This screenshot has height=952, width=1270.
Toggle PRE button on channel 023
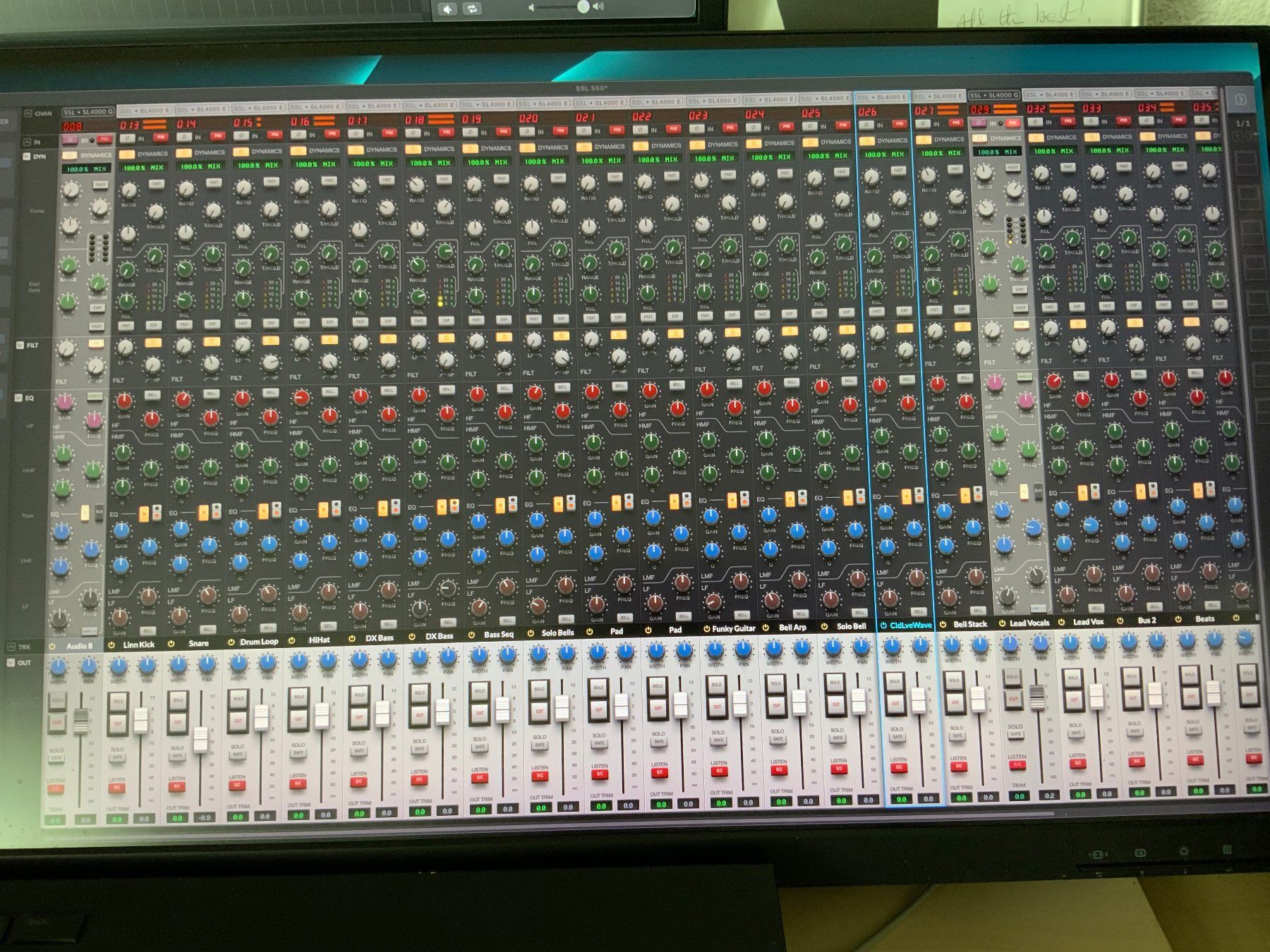pyautogui.click(x=730, y=128)
